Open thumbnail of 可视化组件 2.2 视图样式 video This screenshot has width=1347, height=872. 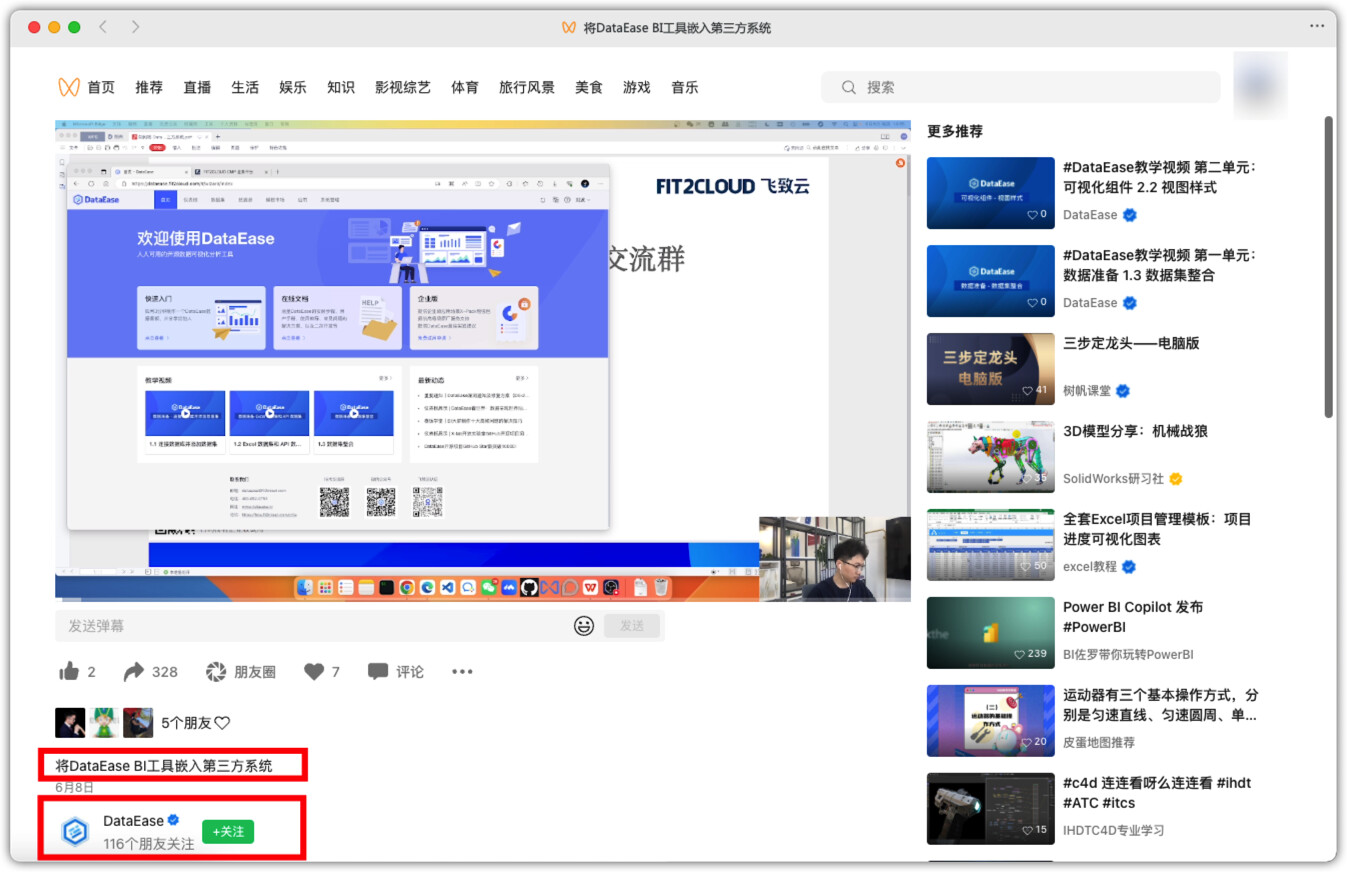(x=991, y=193)
